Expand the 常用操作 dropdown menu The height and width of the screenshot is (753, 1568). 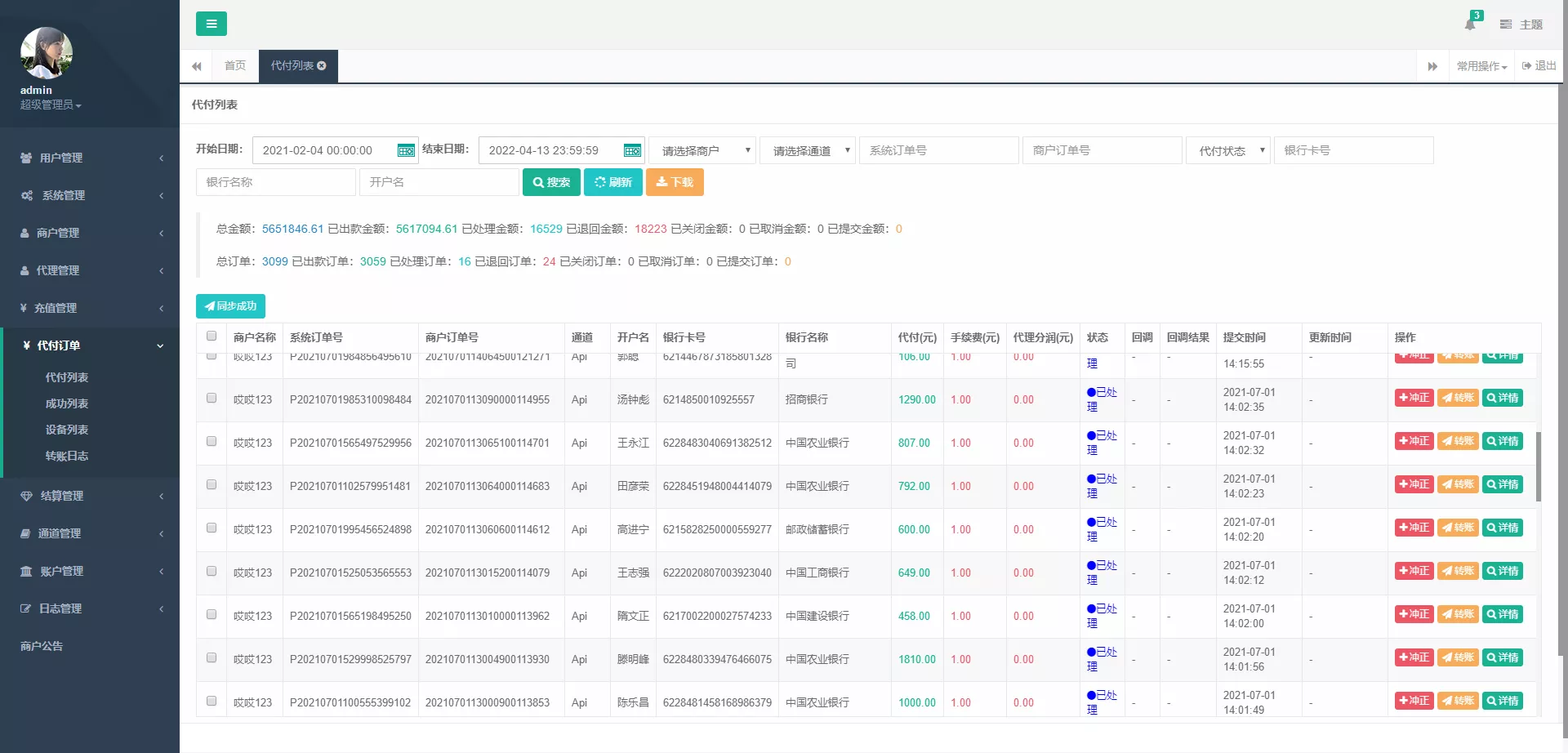(x=1481, y=66)
